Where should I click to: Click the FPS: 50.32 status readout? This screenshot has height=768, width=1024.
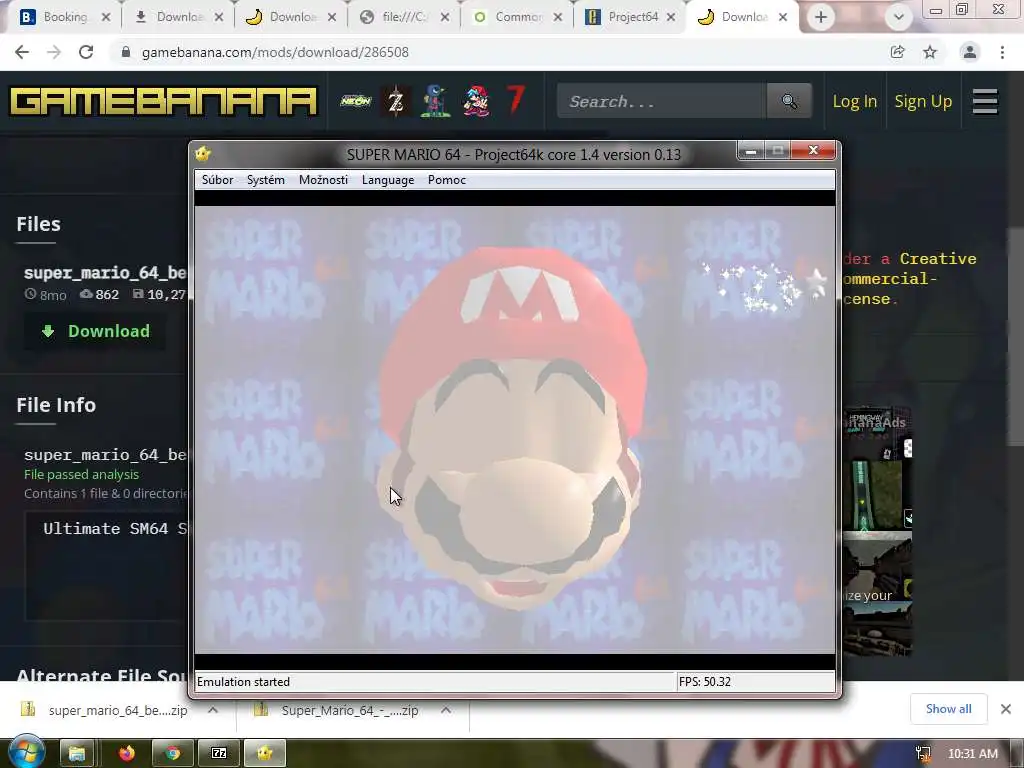click(x=705, y=682)
